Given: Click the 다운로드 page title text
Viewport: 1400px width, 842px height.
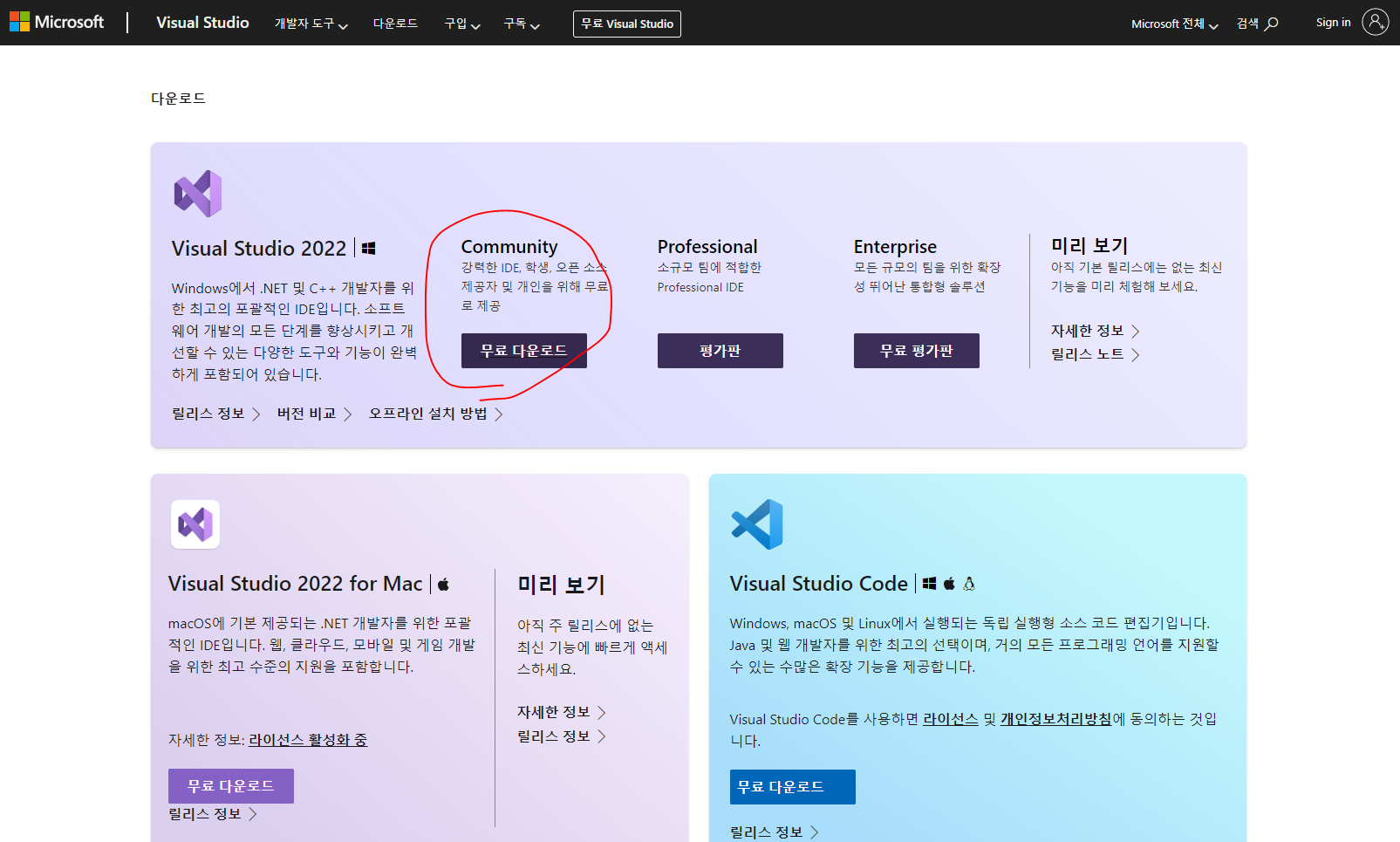Looking at the screenshot, I should 178,99.
